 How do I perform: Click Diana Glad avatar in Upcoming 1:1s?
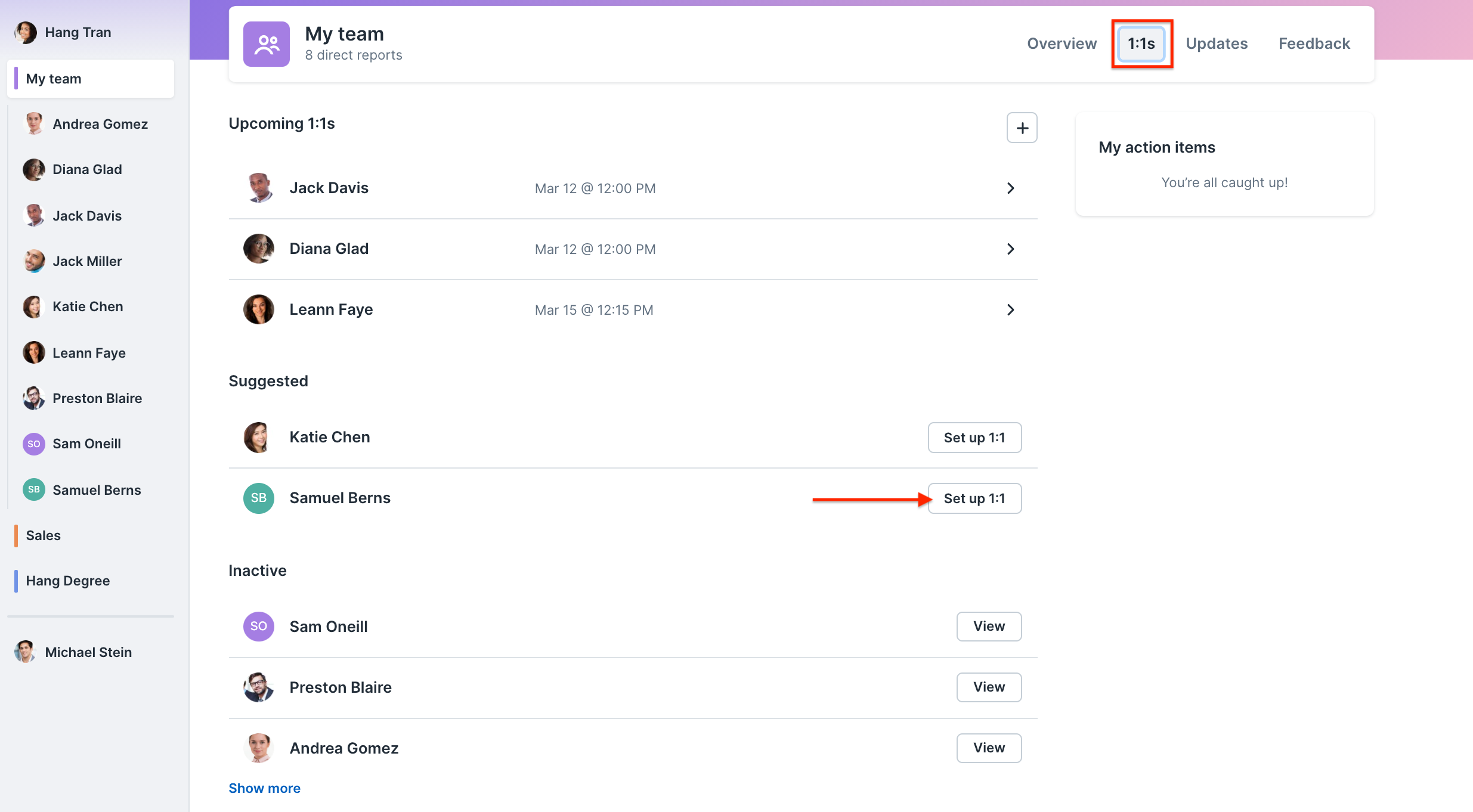[x=259, y=249]
